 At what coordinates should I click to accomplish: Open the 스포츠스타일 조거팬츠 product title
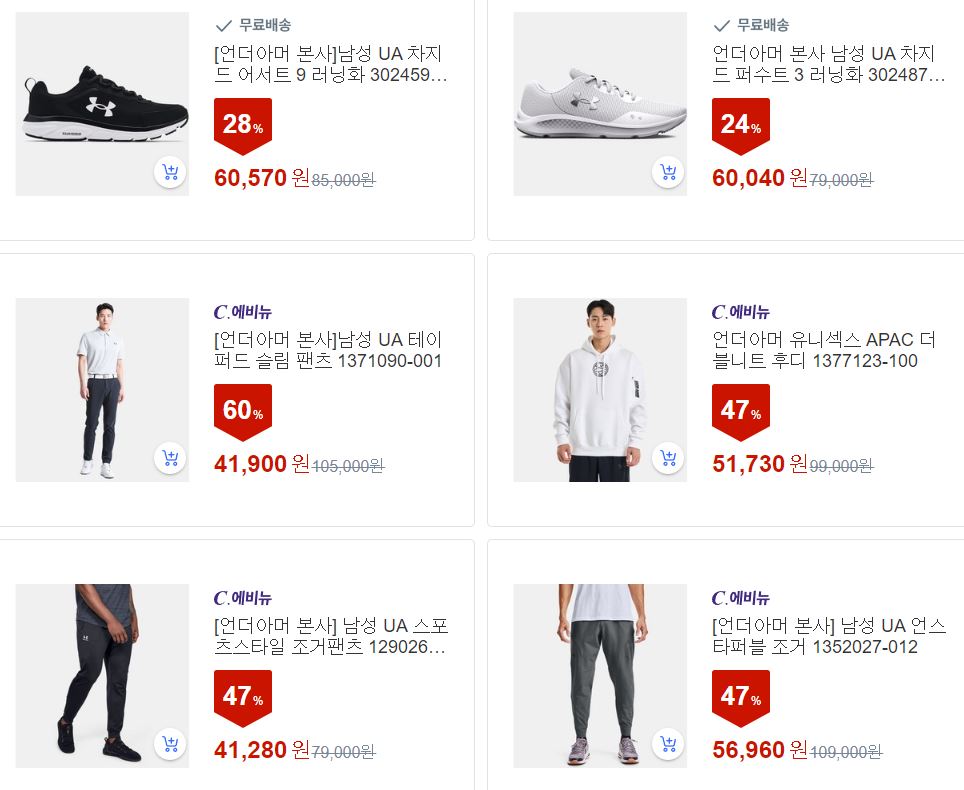pyautogui.click(x=330, y=636)
